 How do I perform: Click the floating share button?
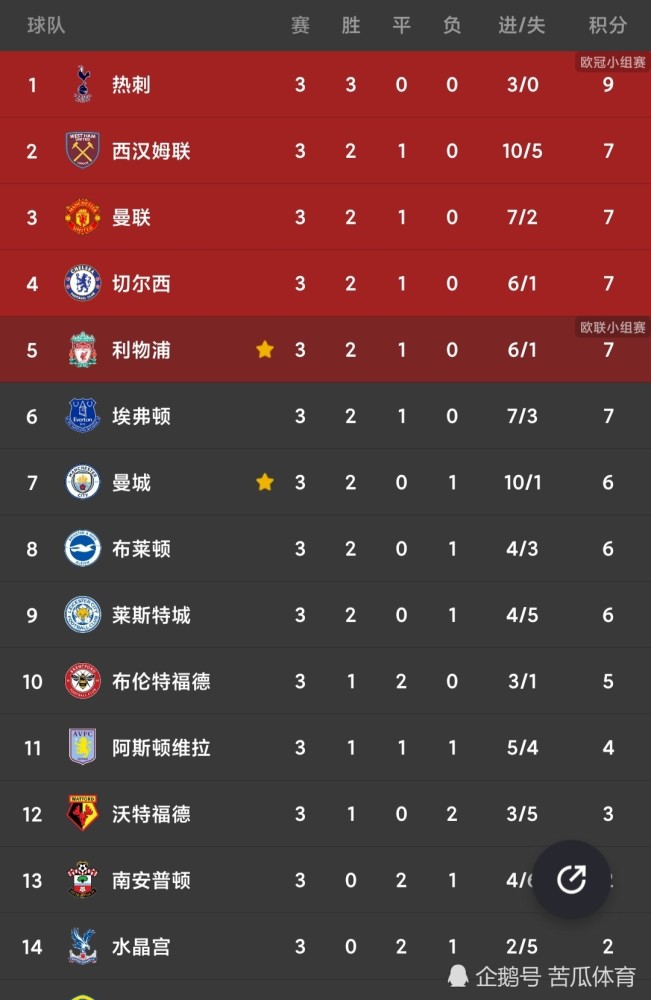click(571, 879)
